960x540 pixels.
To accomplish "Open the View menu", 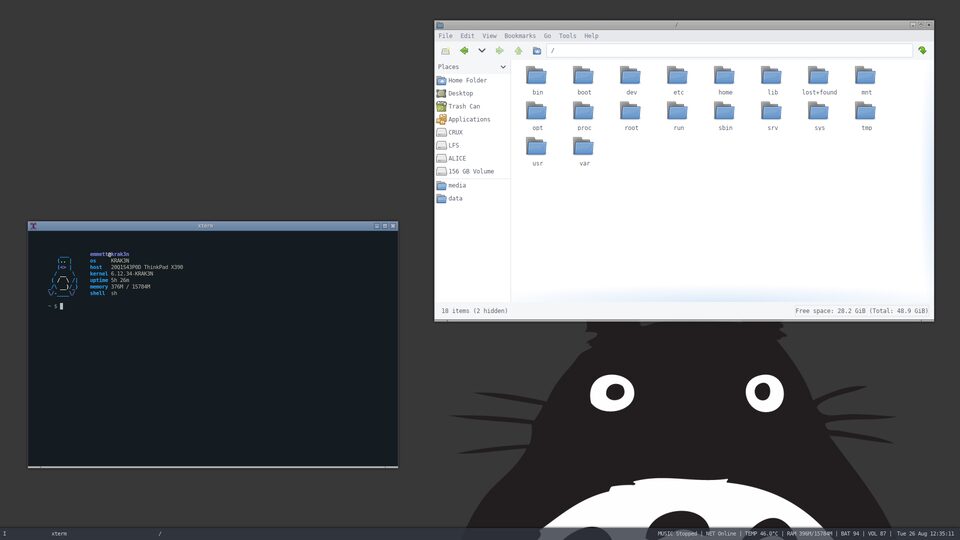I will [x=489, y=36].
